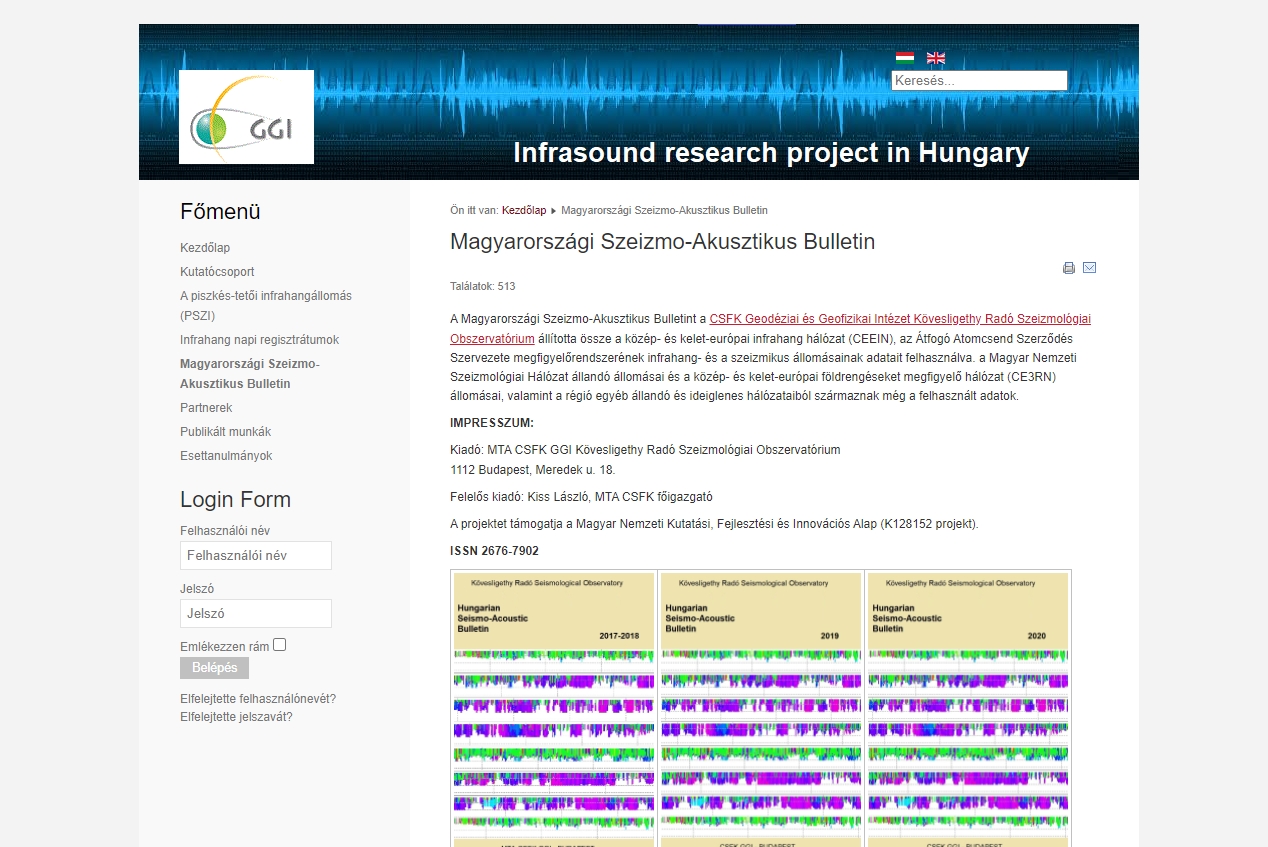Print this page via printer icon
The height and width of the screenshot is (847, 1268).
click(x=1069, y=268)
